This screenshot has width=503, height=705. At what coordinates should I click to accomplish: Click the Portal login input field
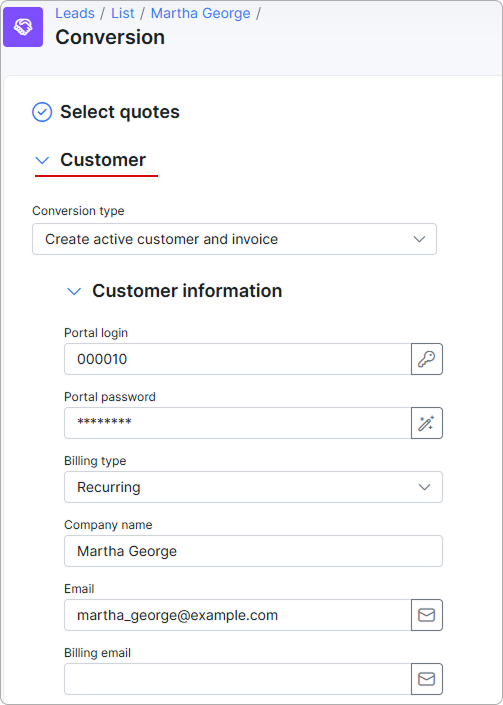tap(238, 359)
